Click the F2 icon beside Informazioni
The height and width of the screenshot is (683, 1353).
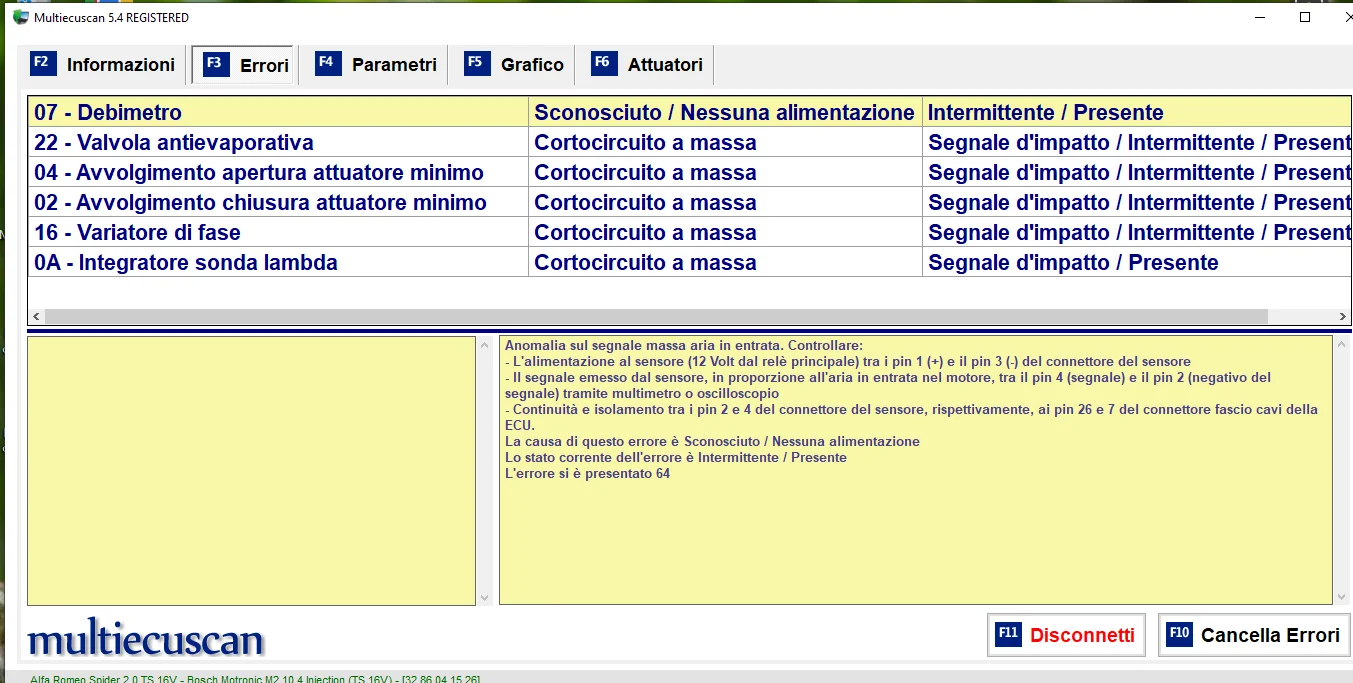(43, 63)
